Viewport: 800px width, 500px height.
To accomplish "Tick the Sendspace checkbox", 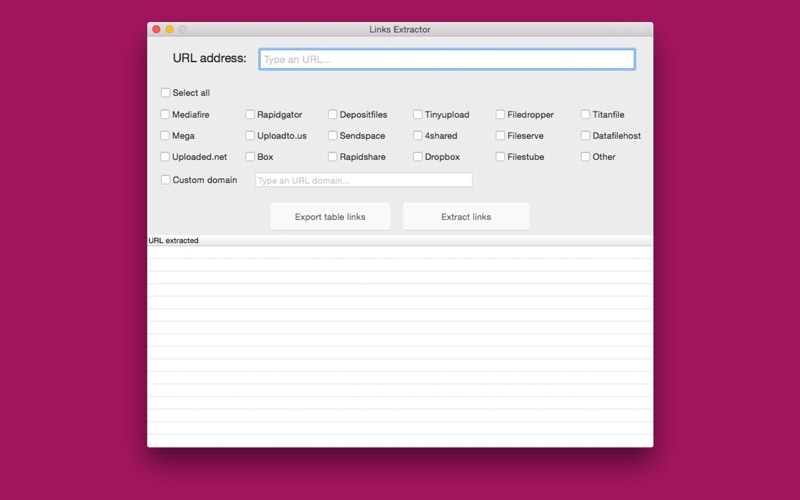I will point(333,135).
